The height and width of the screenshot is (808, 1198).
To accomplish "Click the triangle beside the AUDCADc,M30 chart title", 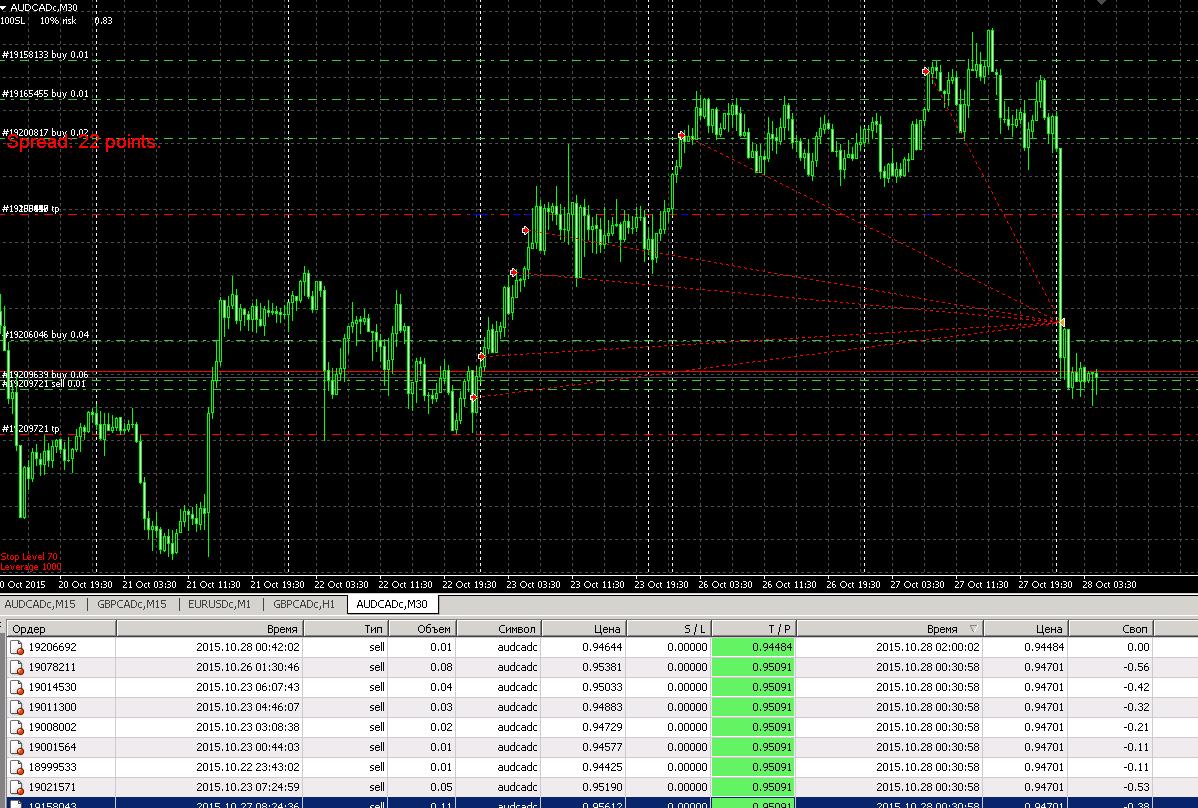I will pos(4,8).
